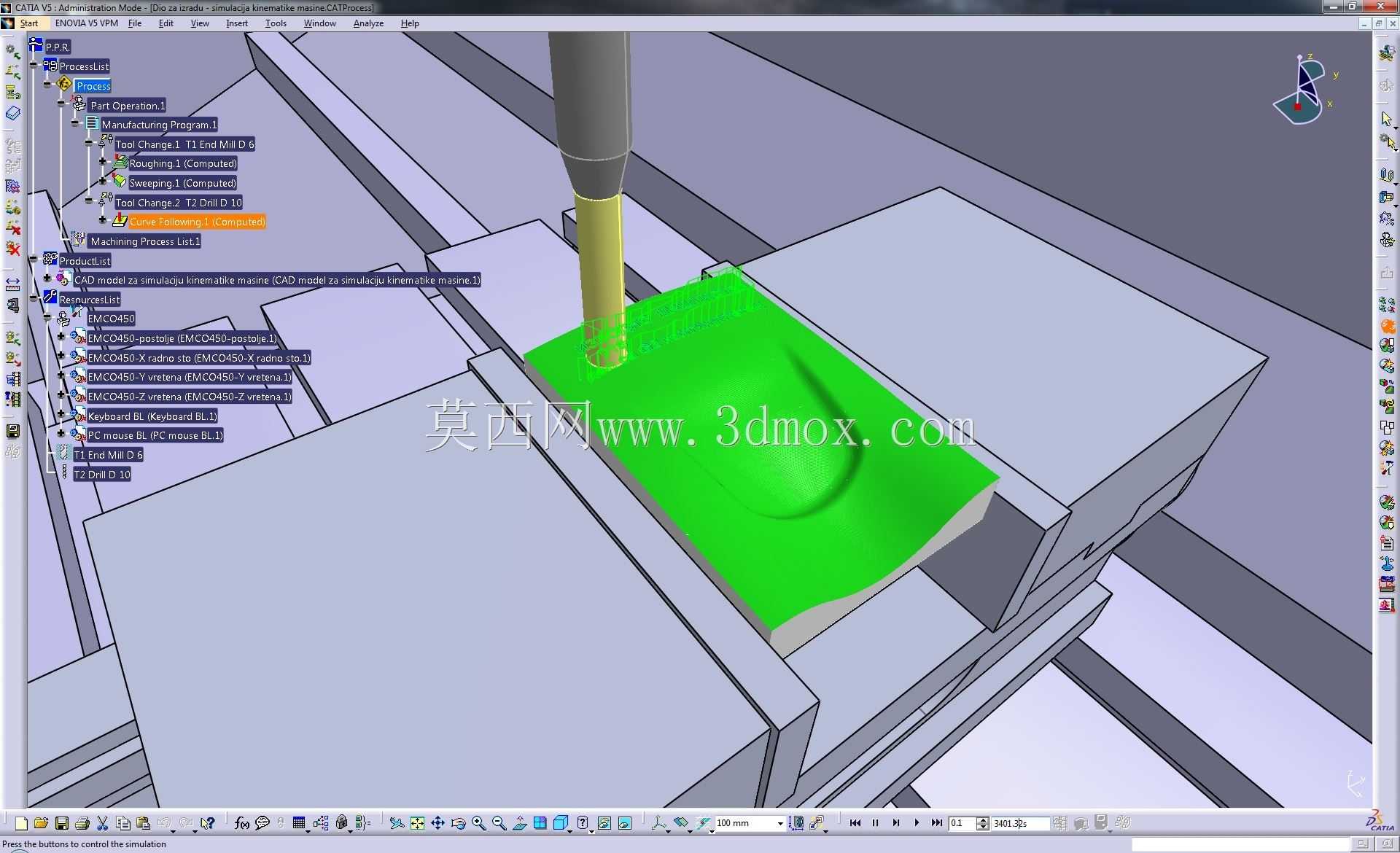The height and width of the screenshot is (853, 1400).
Task: Expand Sweeping.1 (Computed) node
Action: 103,182
